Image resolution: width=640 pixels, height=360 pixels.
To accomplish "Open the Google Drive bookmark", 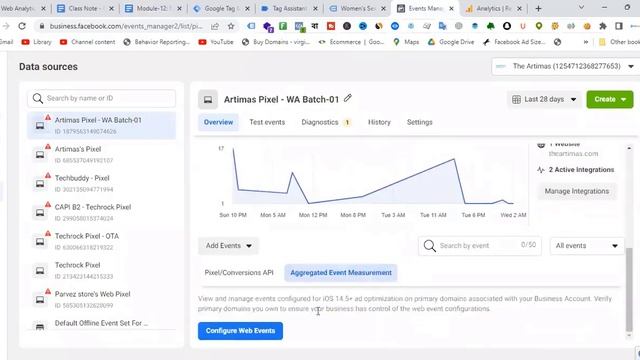I will [x=451, y=42].
